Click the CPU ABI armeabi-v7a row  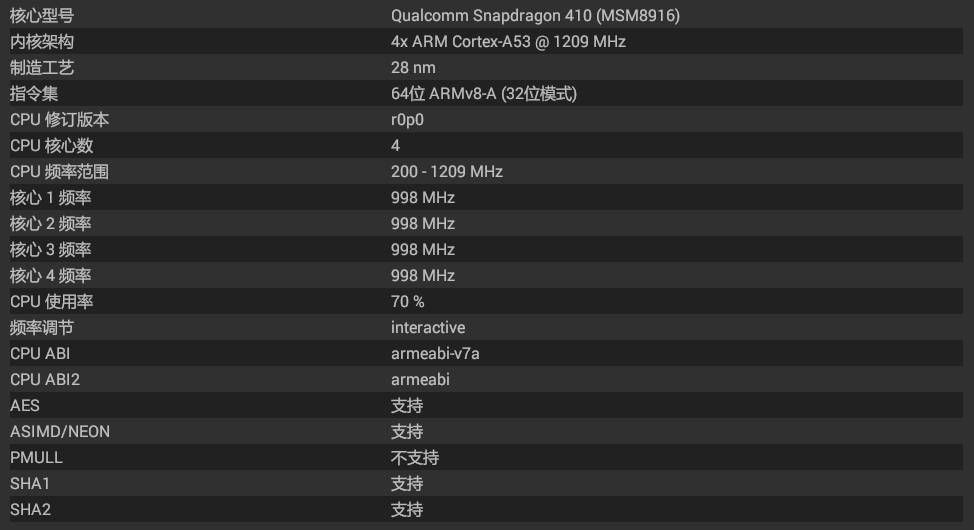pos(487,354)
